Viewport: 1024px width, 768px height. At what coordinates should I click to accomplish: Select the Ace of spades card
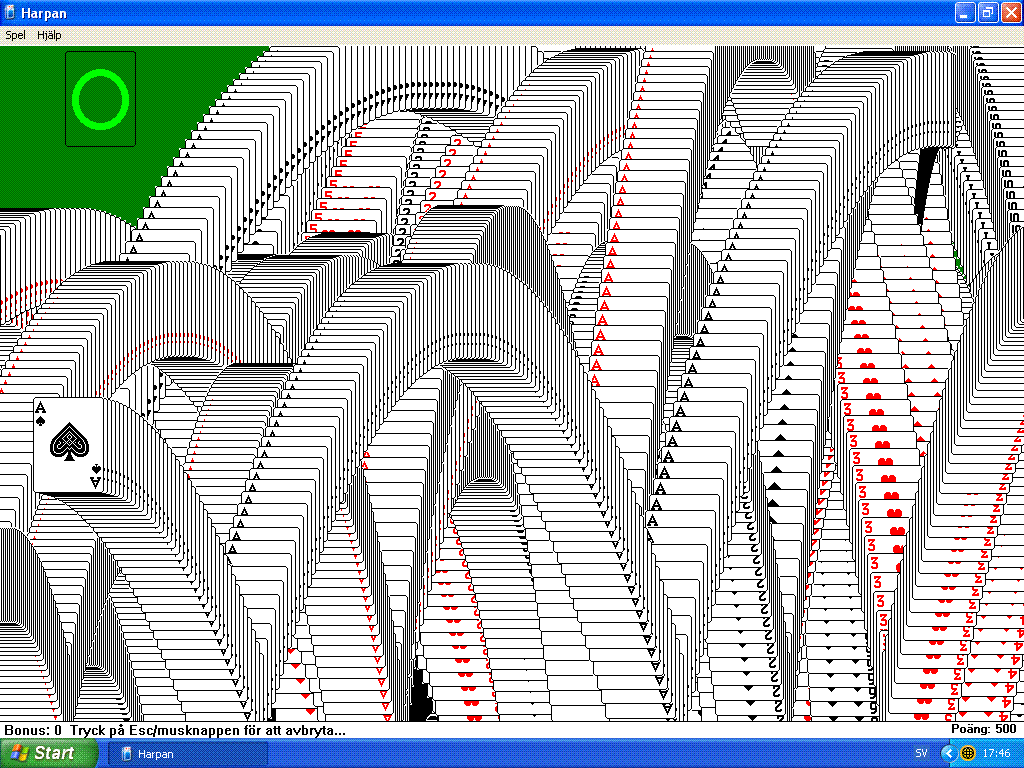click(x=68, y=445)
